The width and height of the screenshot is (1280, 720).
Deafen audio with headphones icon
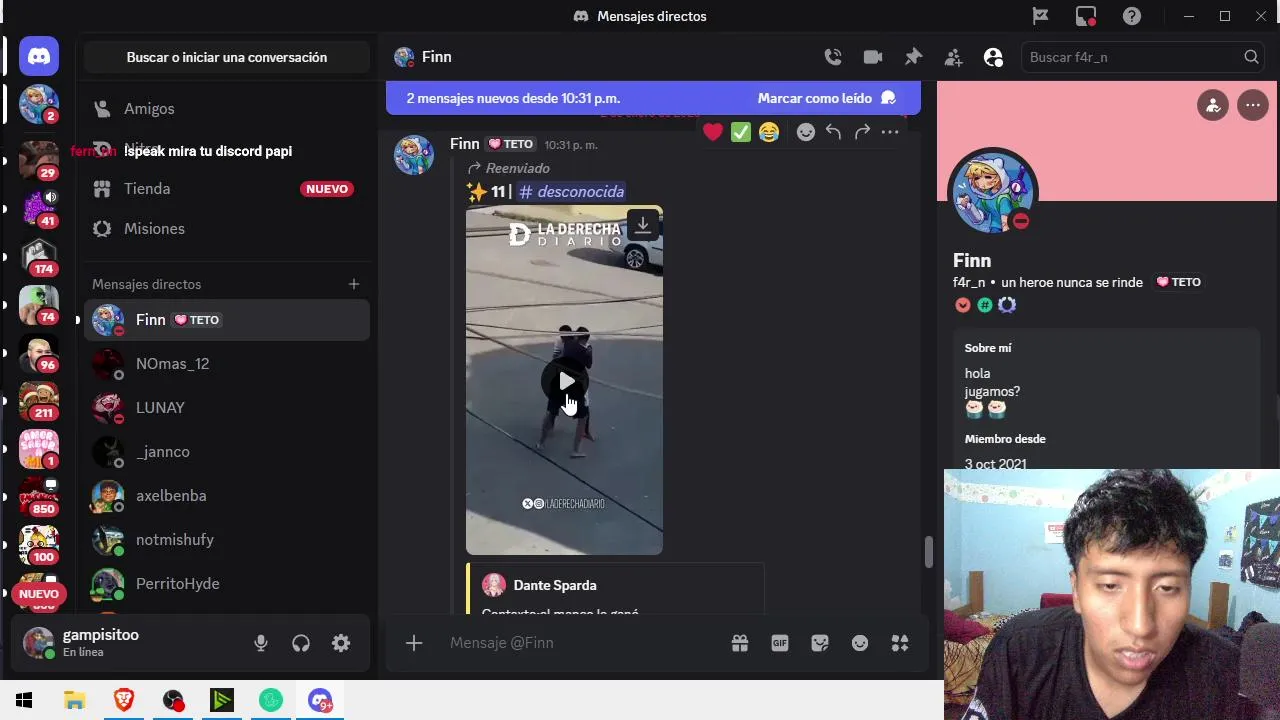pyautogui.click(x=301, y=643)
